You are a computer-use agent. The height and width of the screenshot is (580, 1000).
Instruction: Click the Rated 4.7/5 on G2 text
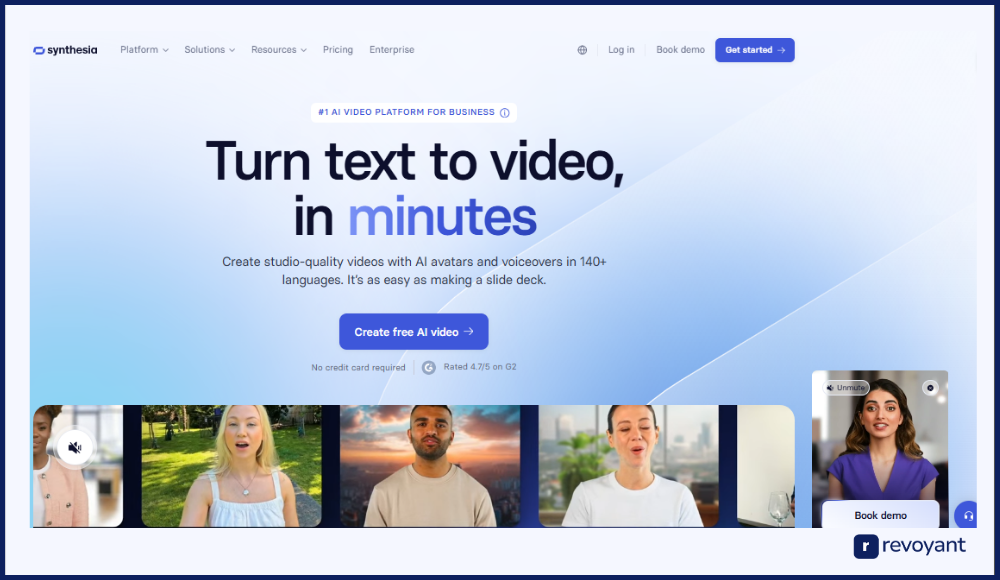tap(480, 367)
